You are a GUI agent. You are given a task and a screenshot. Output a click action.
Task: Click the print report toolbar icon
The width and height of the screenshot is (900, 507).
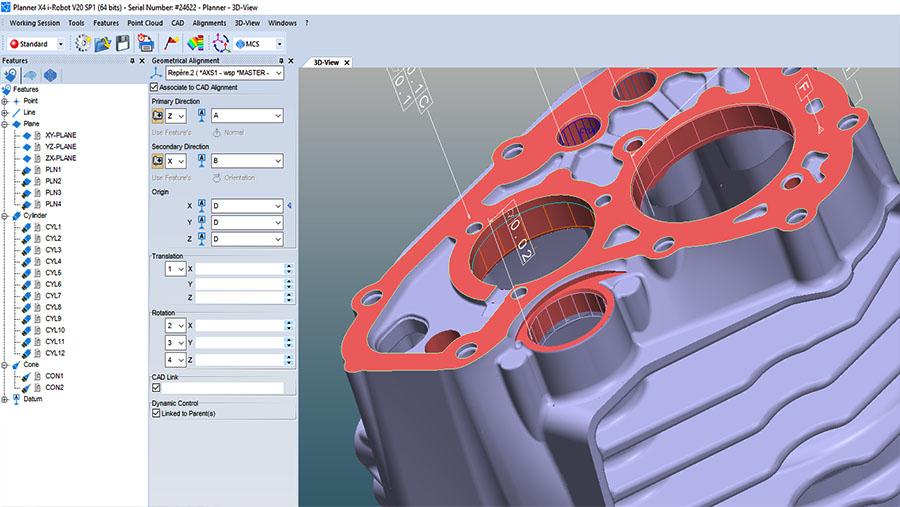pos(146,44)
